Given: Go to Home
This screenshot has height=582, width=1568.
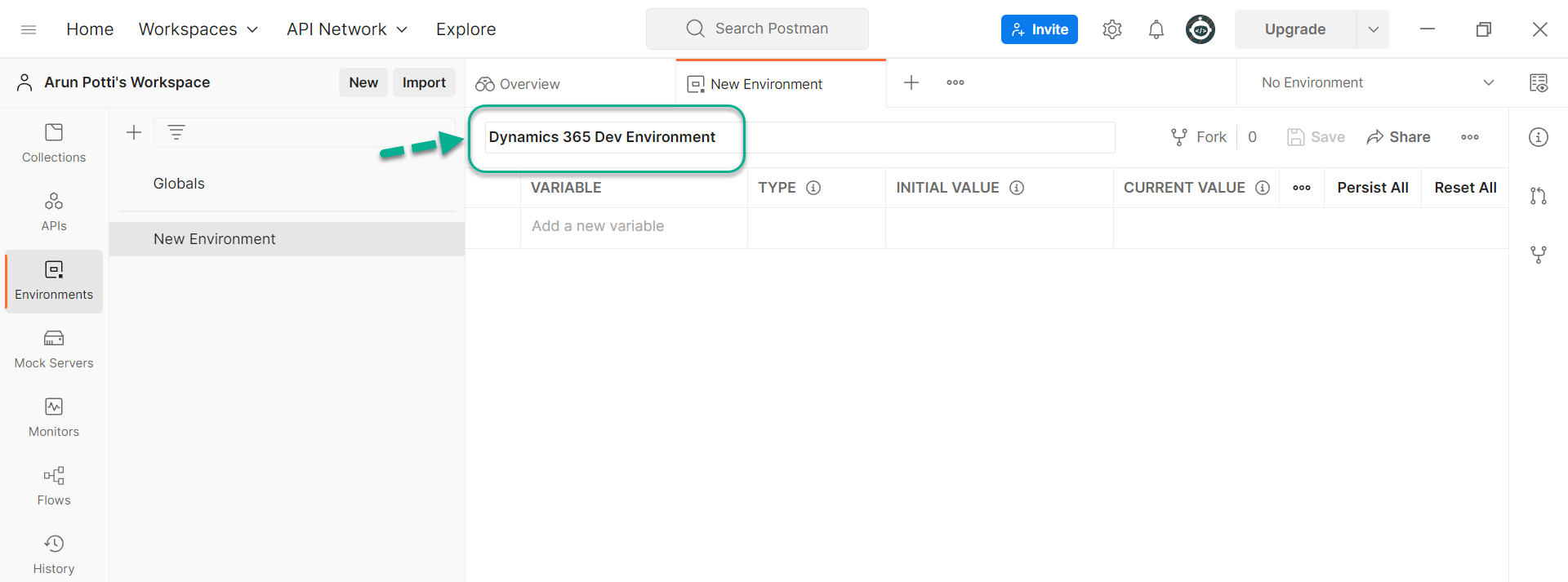Looking at the screenshot, I should pyautogui.click(x=90, y=29).
